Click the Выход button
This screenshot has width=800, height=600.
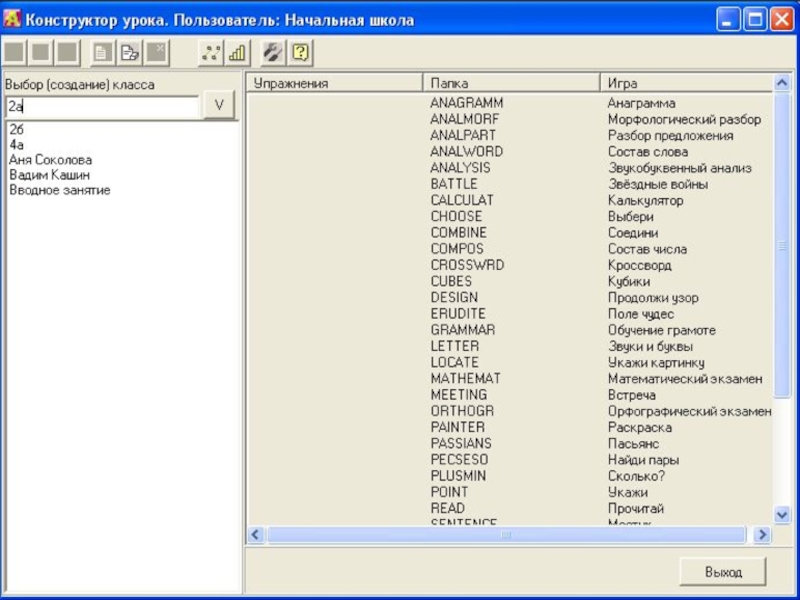tap(722, 572)
